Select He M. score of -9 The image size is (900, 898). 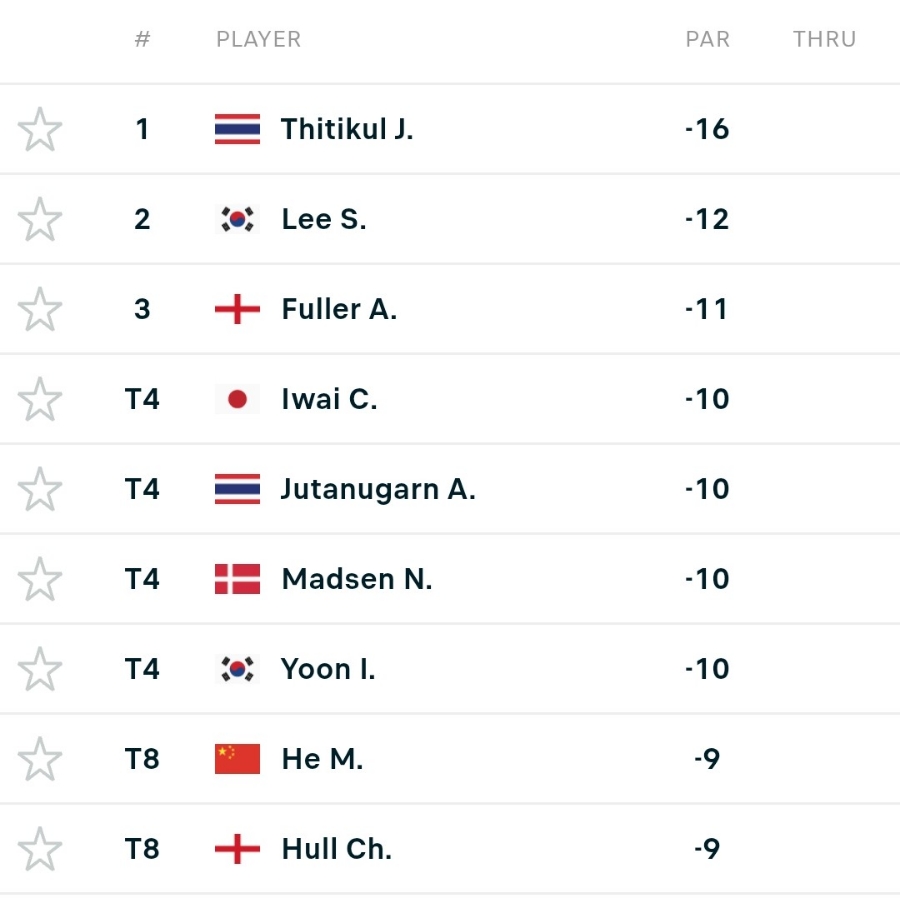pyautogui.click(x=707, y=759)
